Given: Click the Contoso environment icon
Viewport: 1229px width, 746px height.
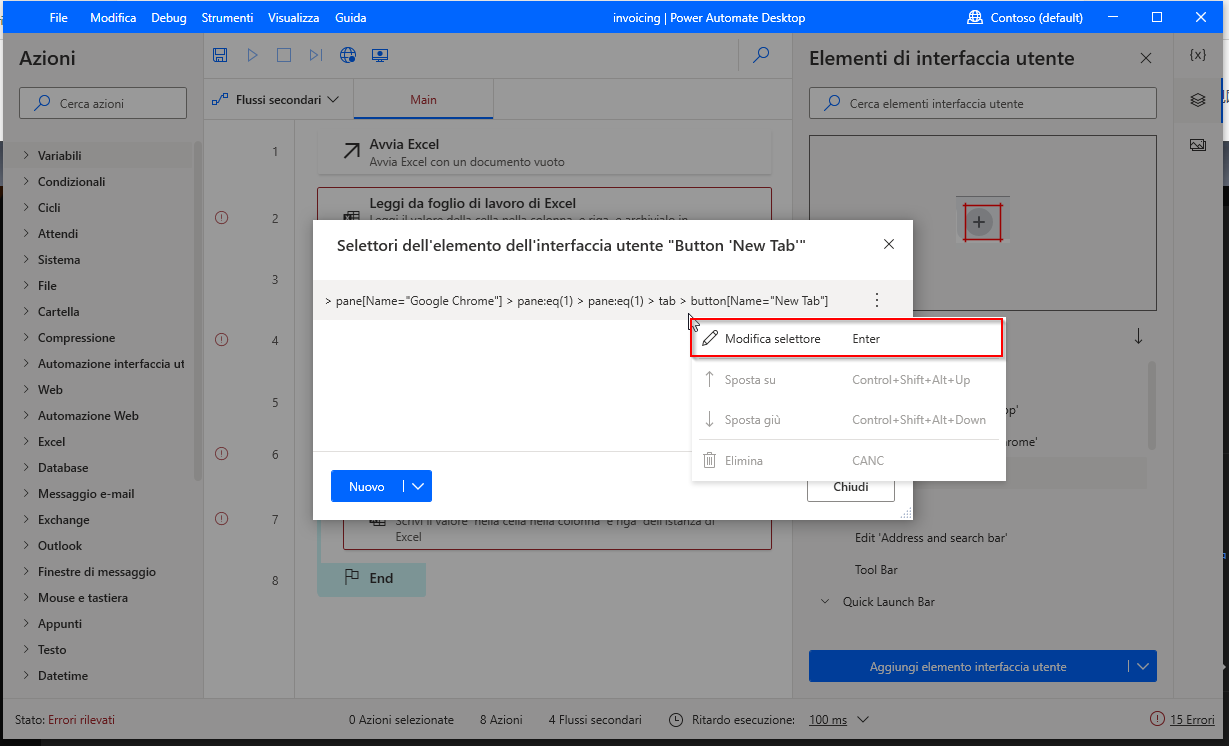Looking at the screenshot, I should tap(975, 17).
